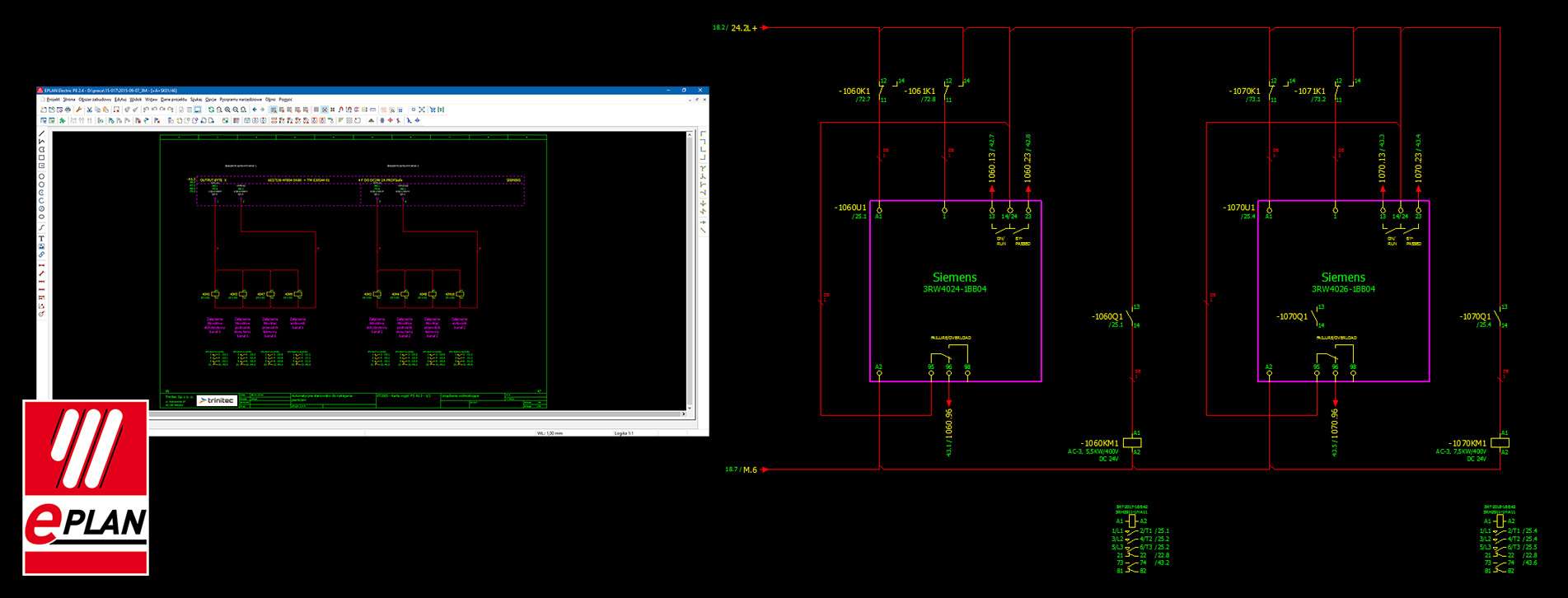Open the Strona menu

69,100
